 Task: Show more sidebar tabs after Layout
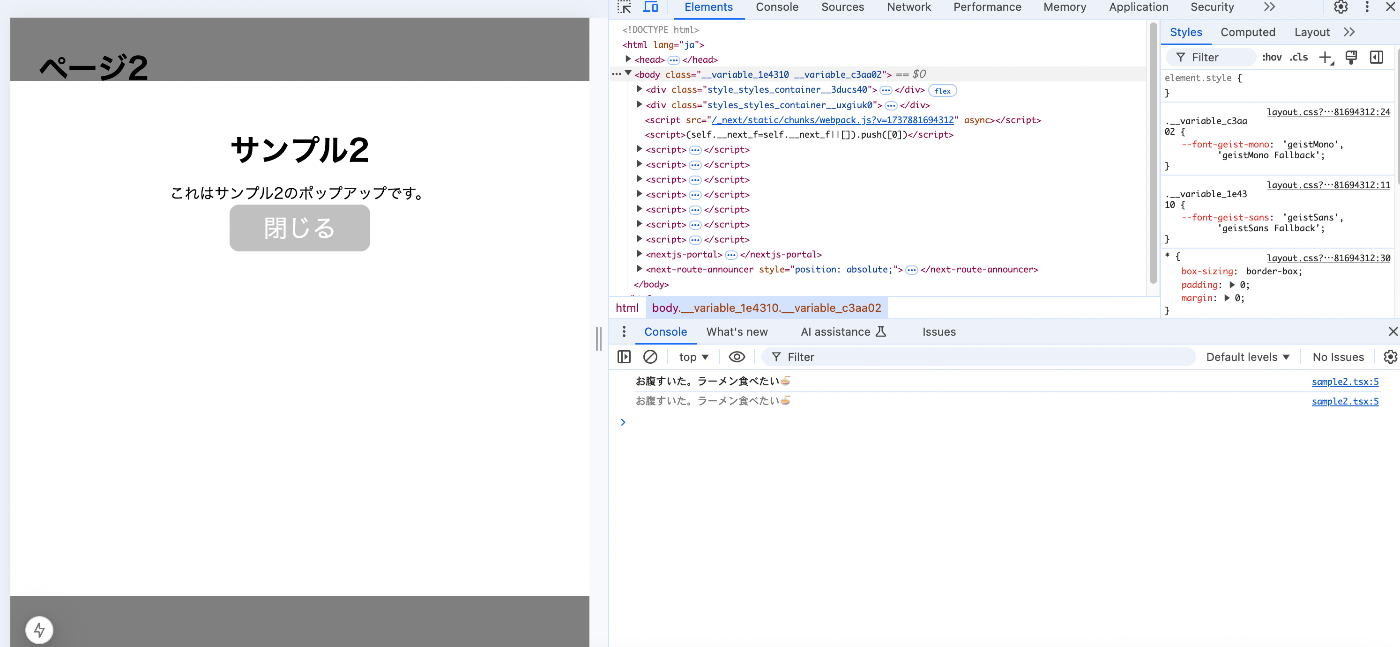pos(1349,32)
